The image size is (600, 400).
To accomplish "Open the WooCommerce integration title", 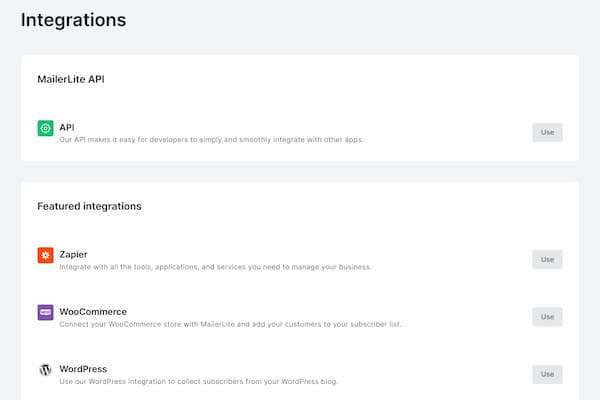I will tap(93, 311).
